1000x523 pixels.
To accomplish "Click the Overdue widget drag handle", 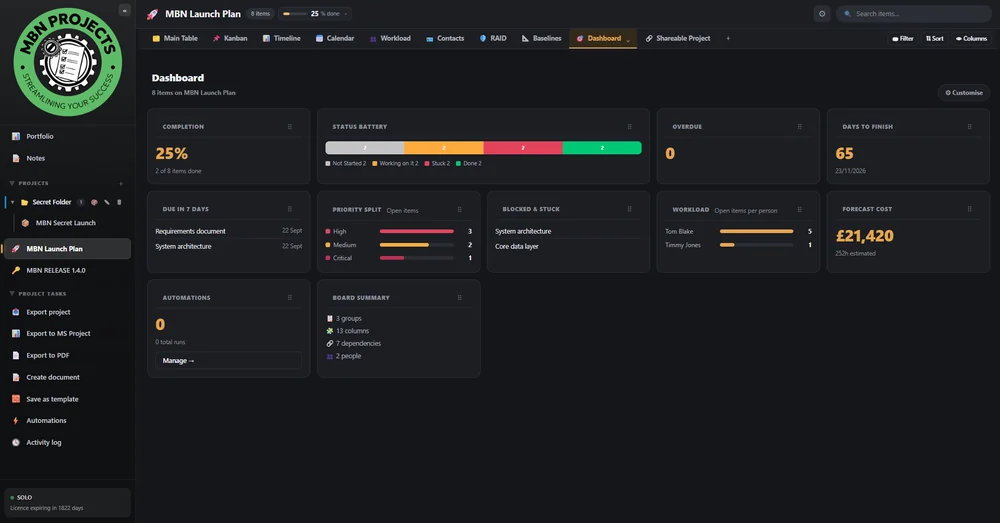I will [x=799, y=126].
